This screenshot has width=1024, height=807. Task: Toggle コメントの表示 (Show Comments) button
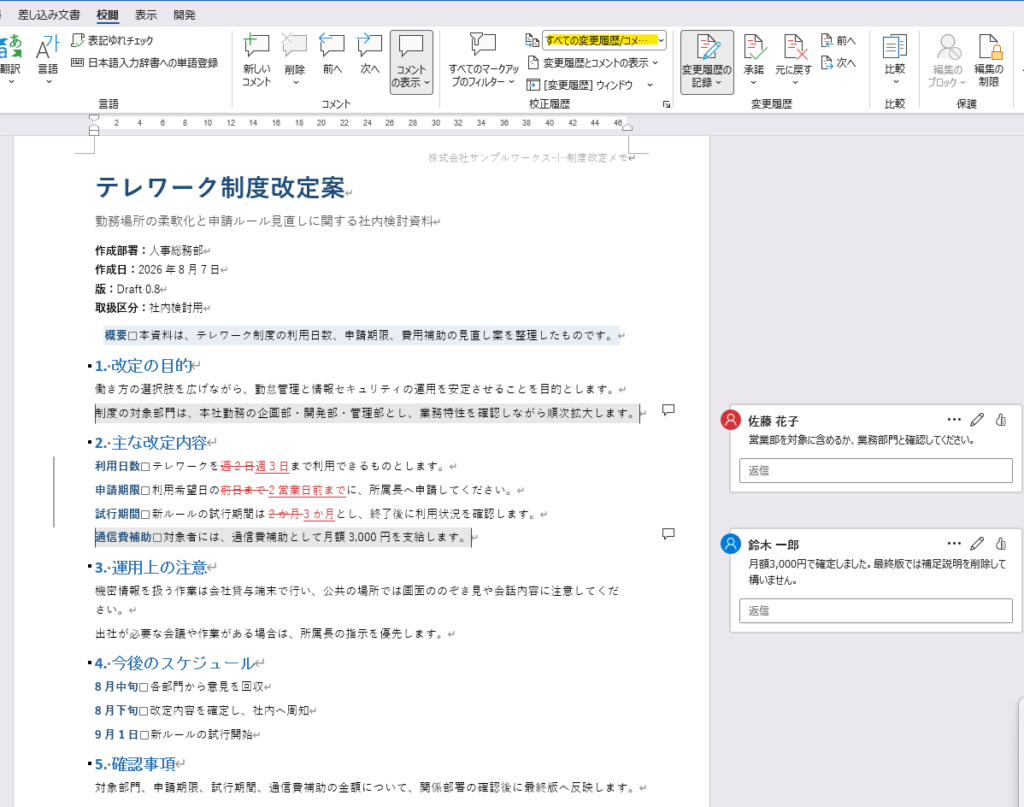click(411, 62)
